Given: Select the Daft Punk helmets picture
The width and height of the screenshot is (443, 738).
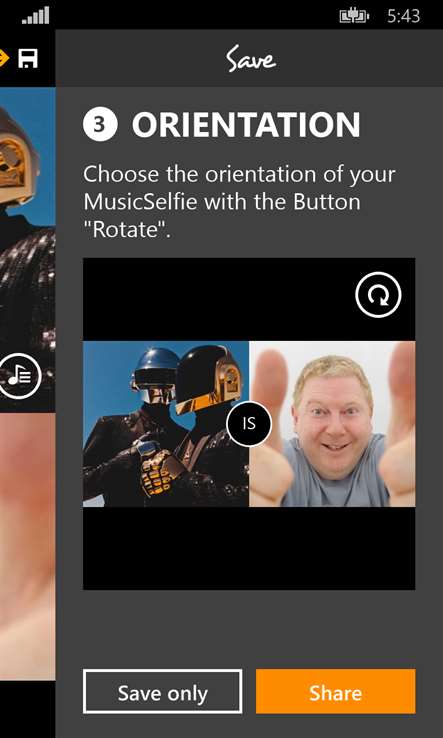Looking at the screenshot, I should [x=166, y=424].
